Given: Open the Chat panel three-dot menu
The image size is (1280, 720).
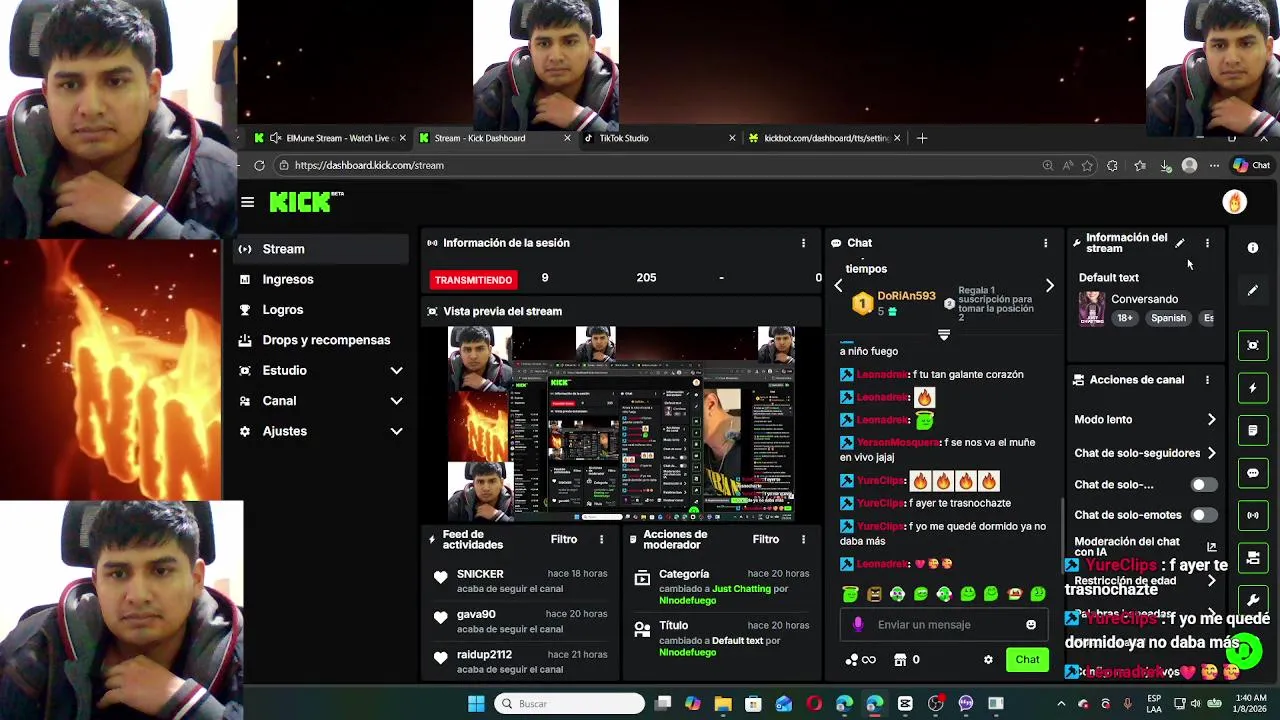Looking at the screenshot, I should click(1046, 243).
